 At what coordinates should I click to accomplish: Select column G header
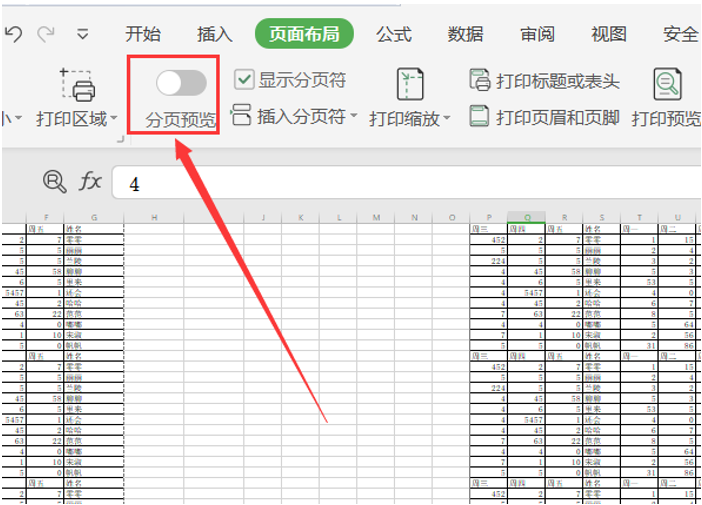coord(94,218)
